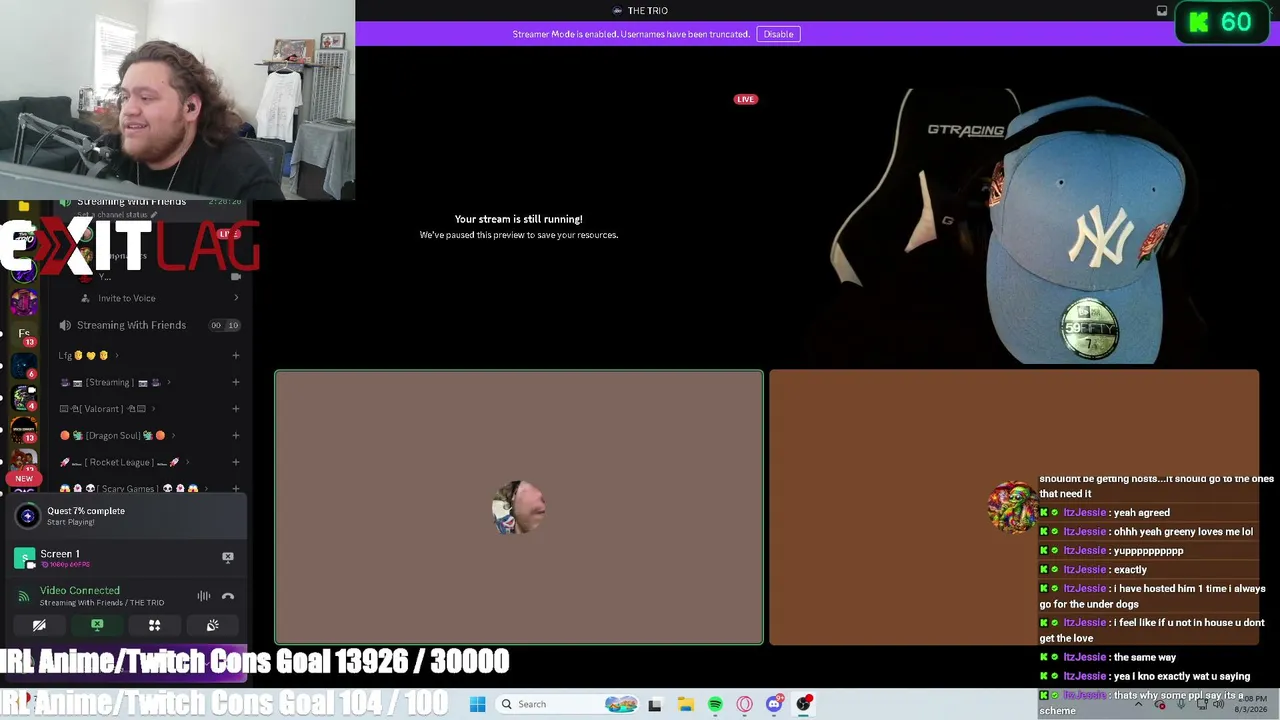This screenshot has width=1280, height=720.
Task: Click the blue Yankees cap stream preview
Action: coord(1014,226)
